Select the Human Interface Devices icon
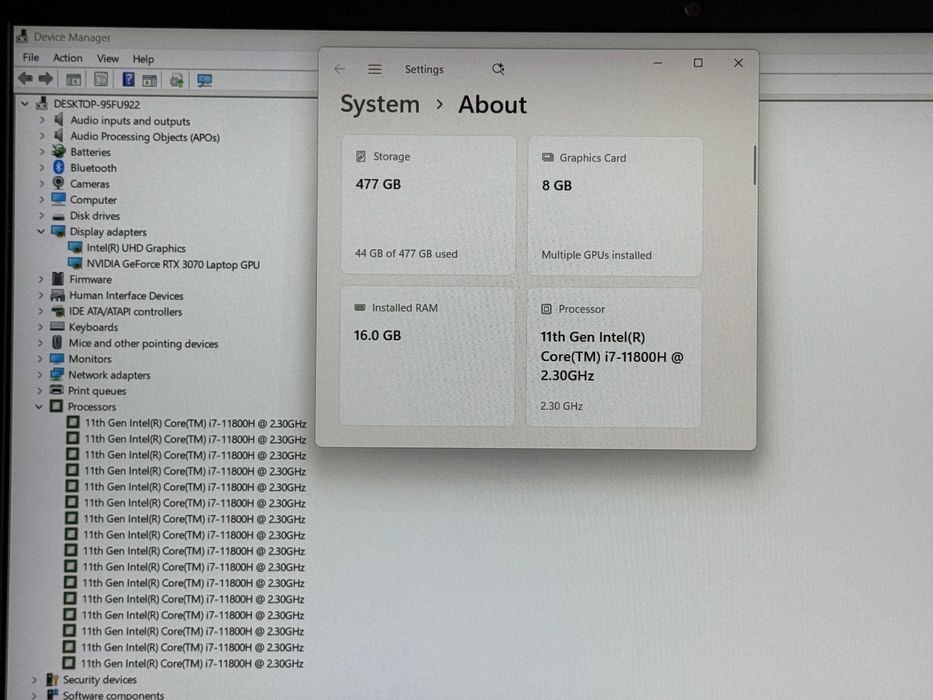The height and width of the screenshot is (700, 933). tap(58, 295)
